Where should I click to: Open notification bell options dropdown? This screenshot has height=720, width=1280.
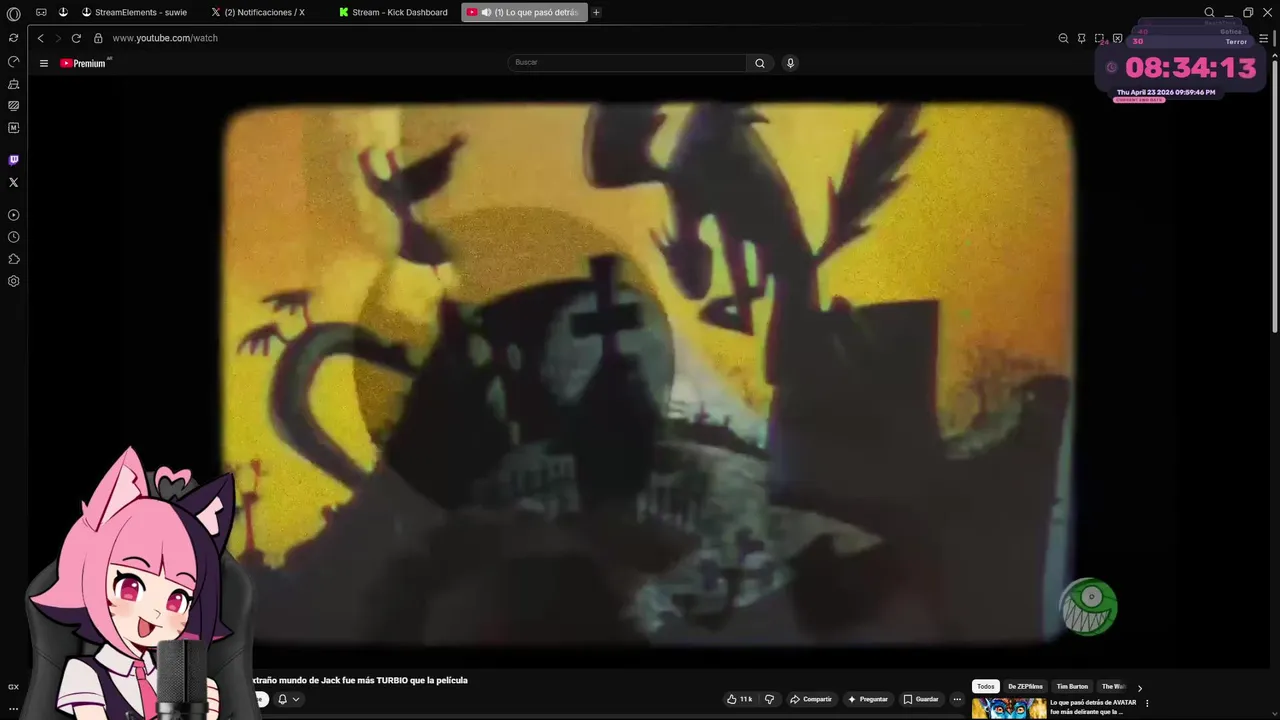click(288, 699)
